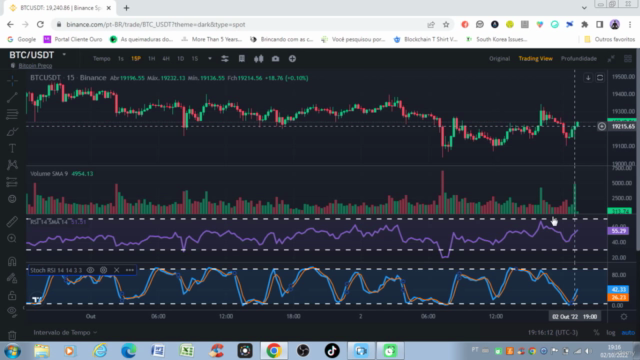Select the 1s time interval
The width and height of the screenshot is (640, 360).
point(121,59)
